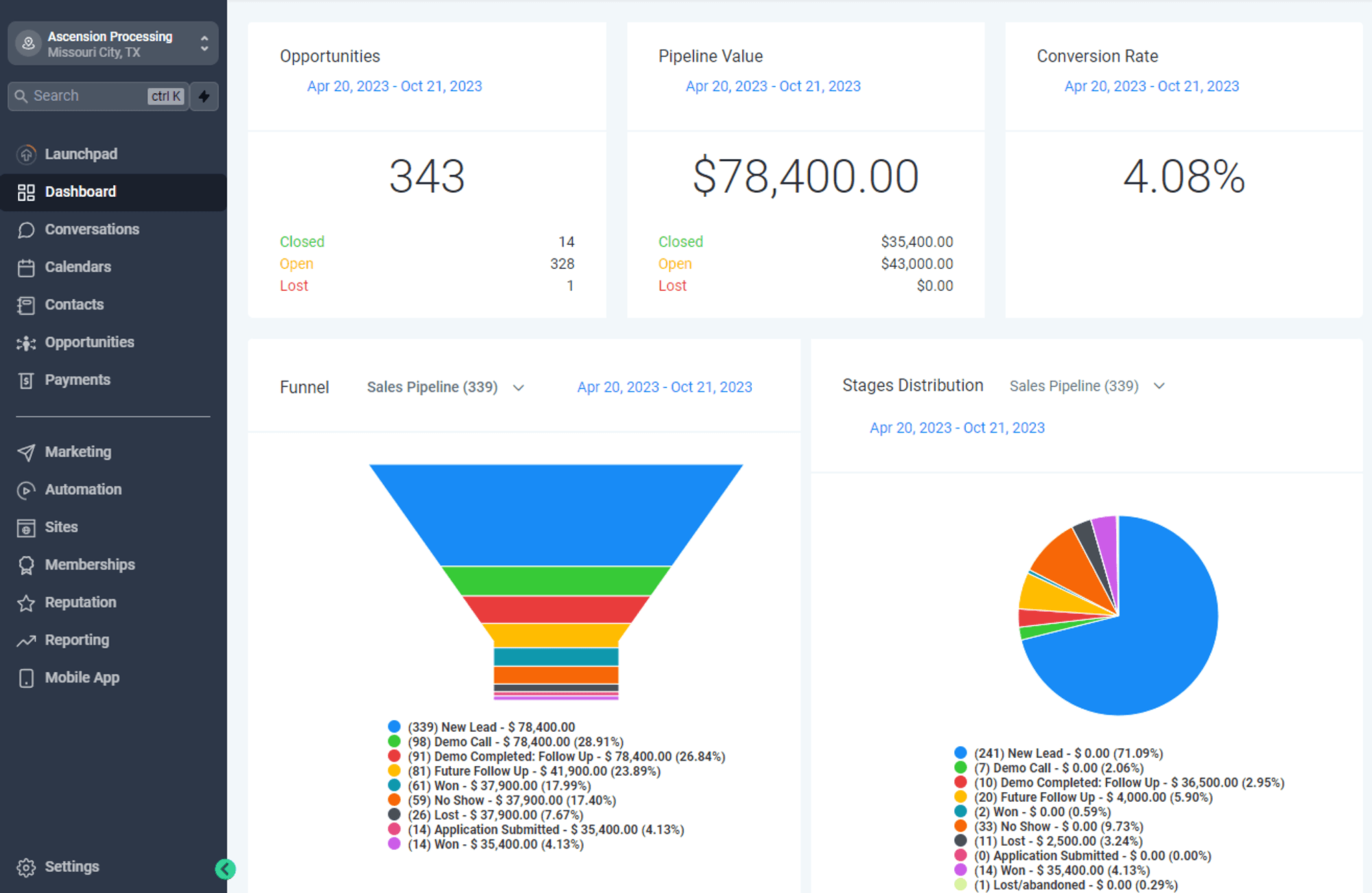The width and height of the screenshot is (1372, 893).
Task: Click the red Demo Completed funnel segment
Action: pyautogui.click(x=556, y=610)
